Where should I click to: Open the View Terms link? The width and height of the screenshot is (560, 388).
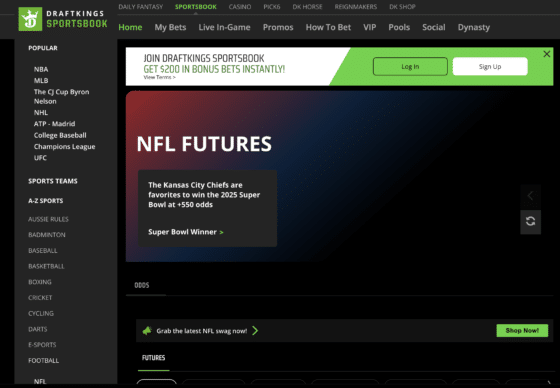pos(160,77)
